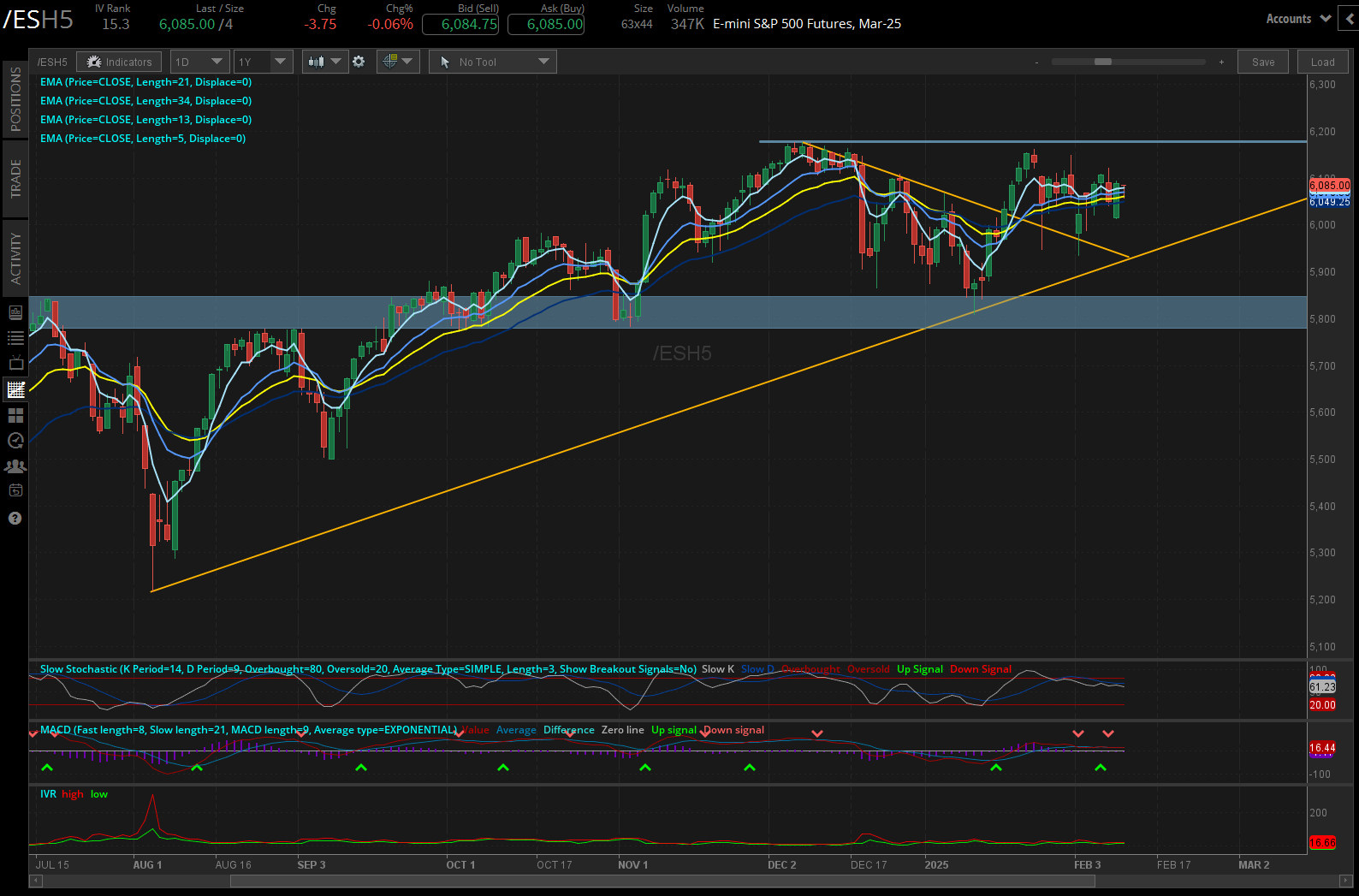Viewport: 1359px width, 896px height.
Task: Open the four-tile dashboard icon
Action: coord(15,415)
